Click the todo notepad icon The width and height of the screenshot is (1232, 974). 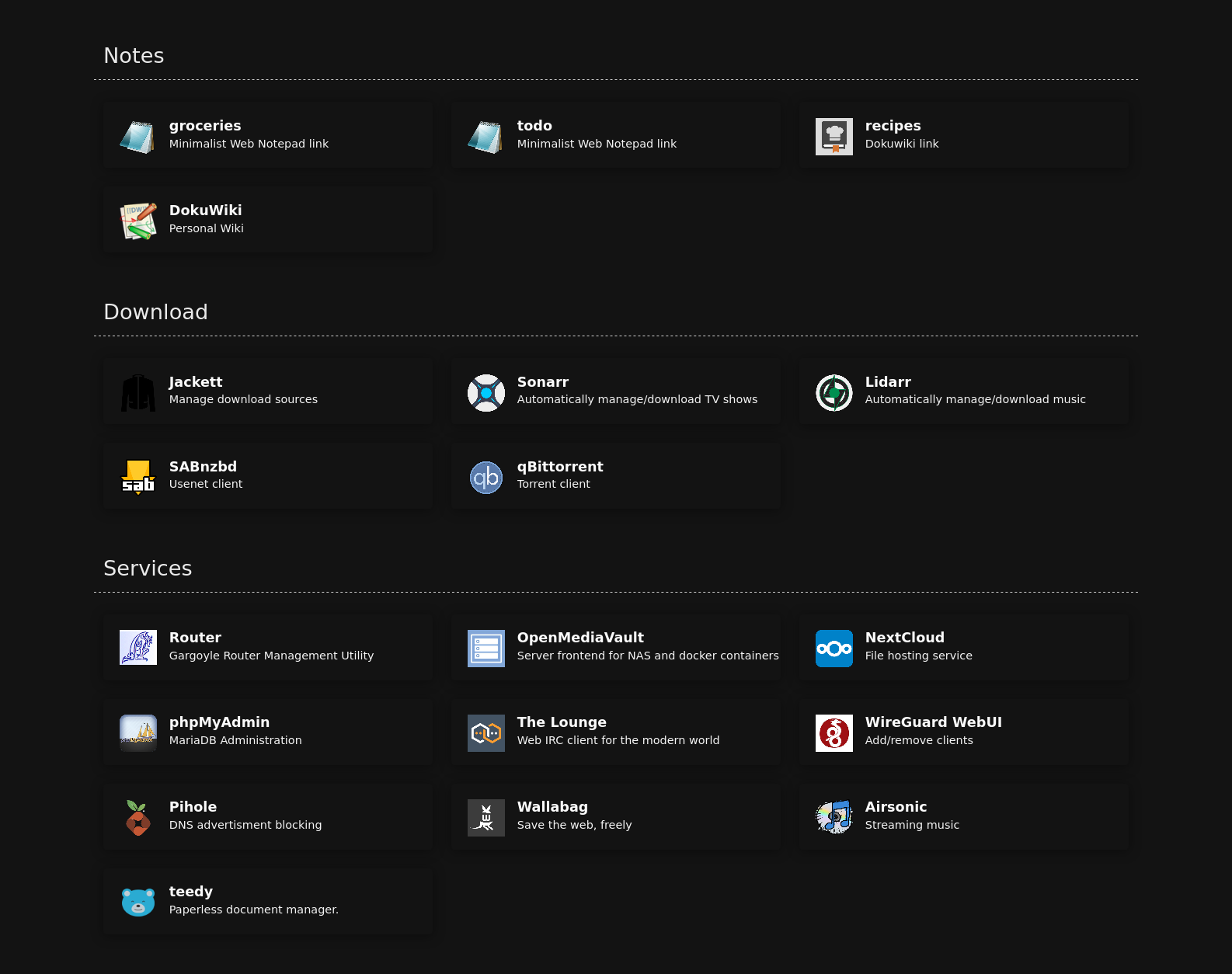point(486,137)
